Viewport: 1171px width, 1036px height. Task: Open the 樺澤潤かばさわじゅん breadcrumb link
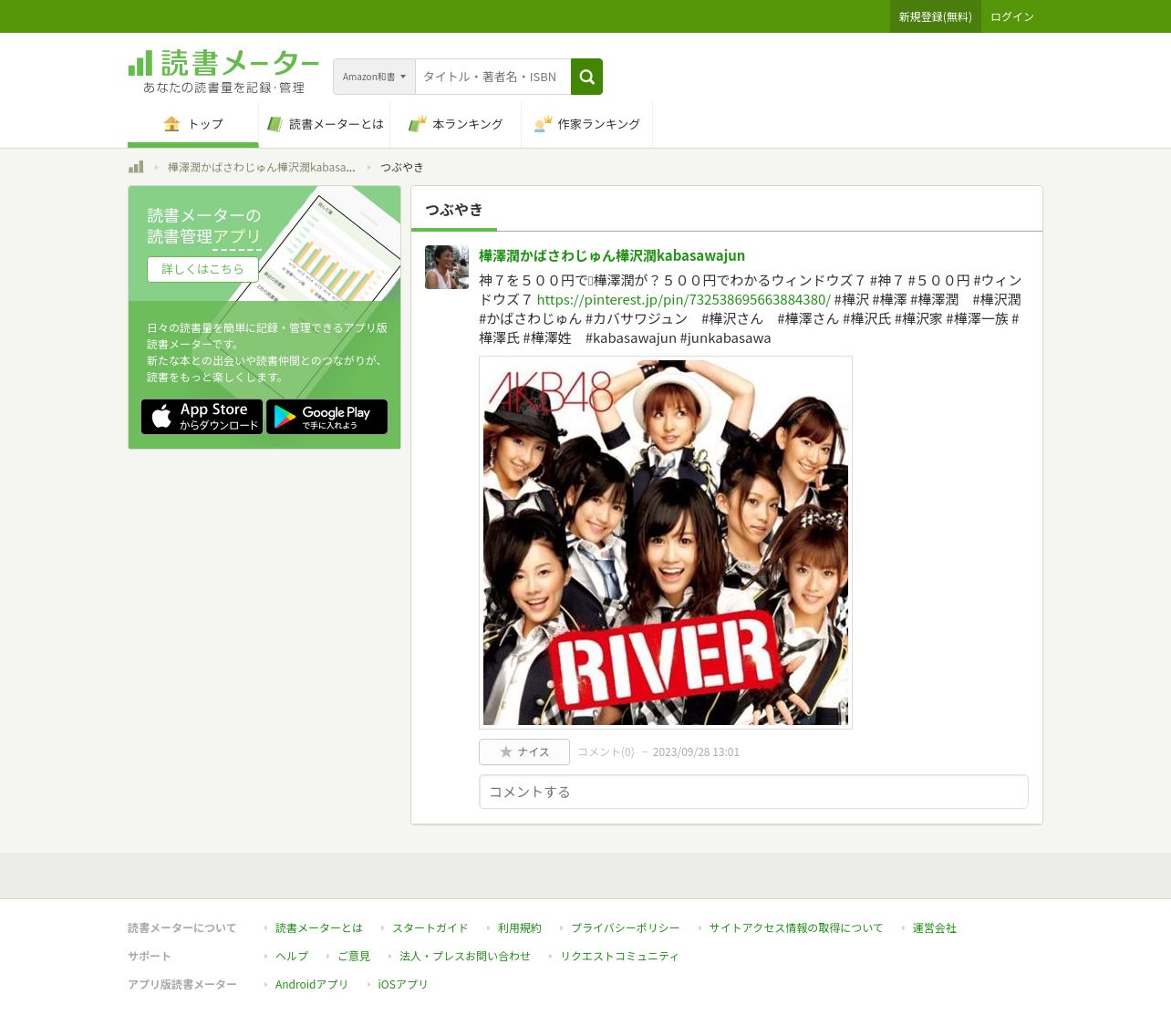point(262,167)
